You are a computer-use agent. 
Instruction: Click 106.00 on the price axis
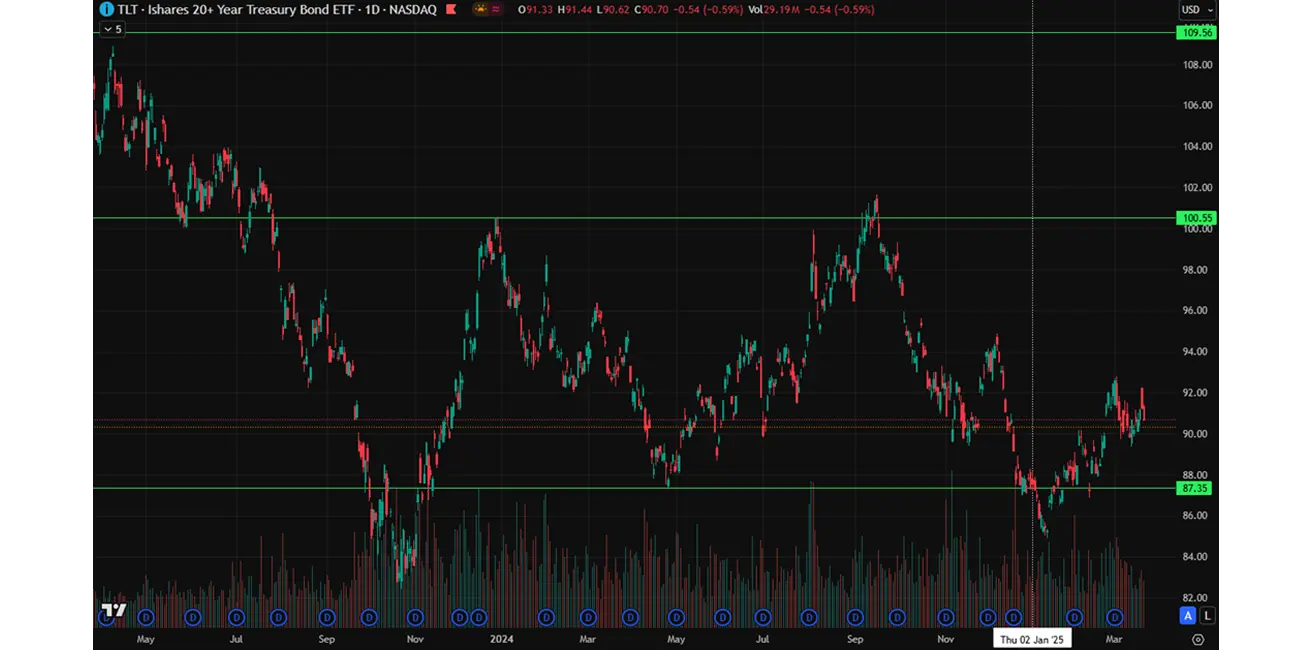[1198, 105]
